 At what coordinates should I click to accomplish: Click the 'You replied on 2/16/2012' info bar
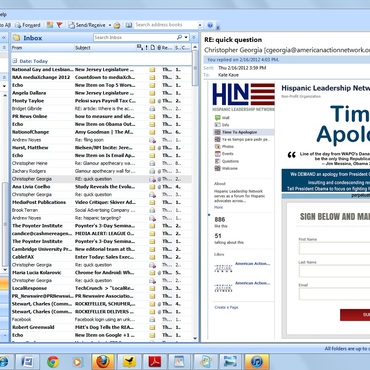point(287,60)
